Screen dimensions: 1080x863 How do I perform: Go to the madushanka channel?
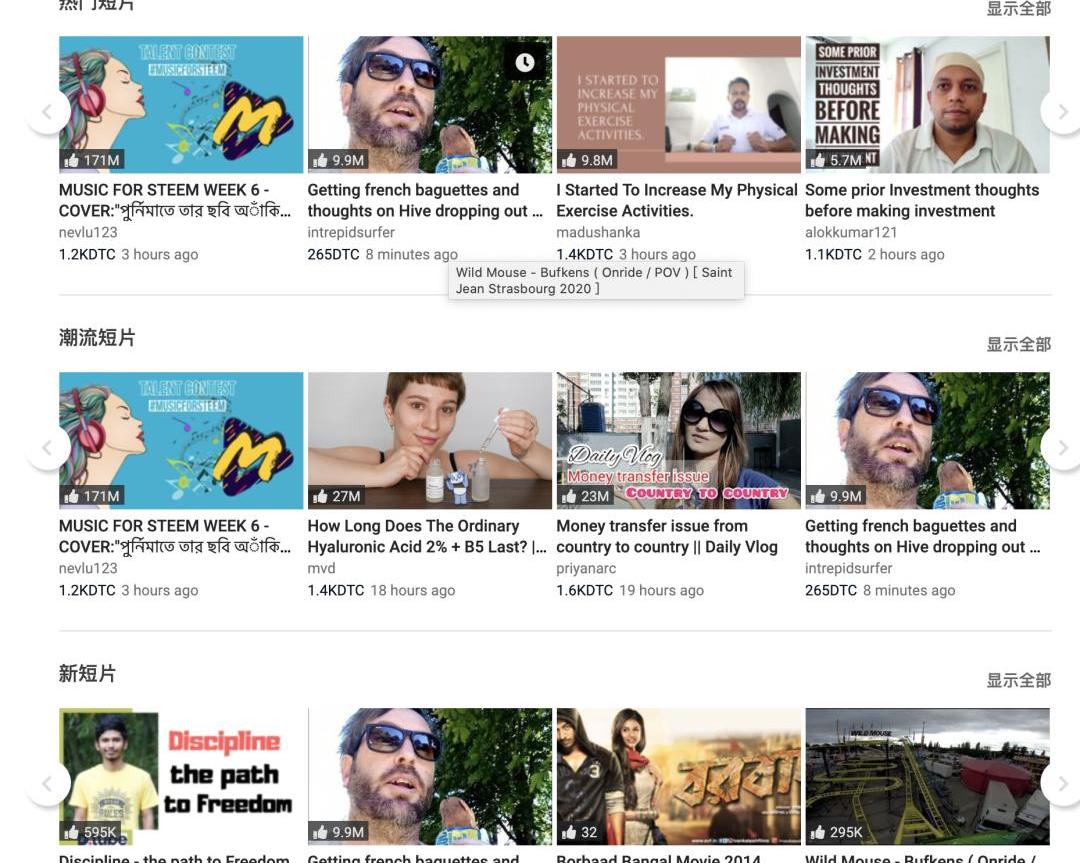pos(598,232)
